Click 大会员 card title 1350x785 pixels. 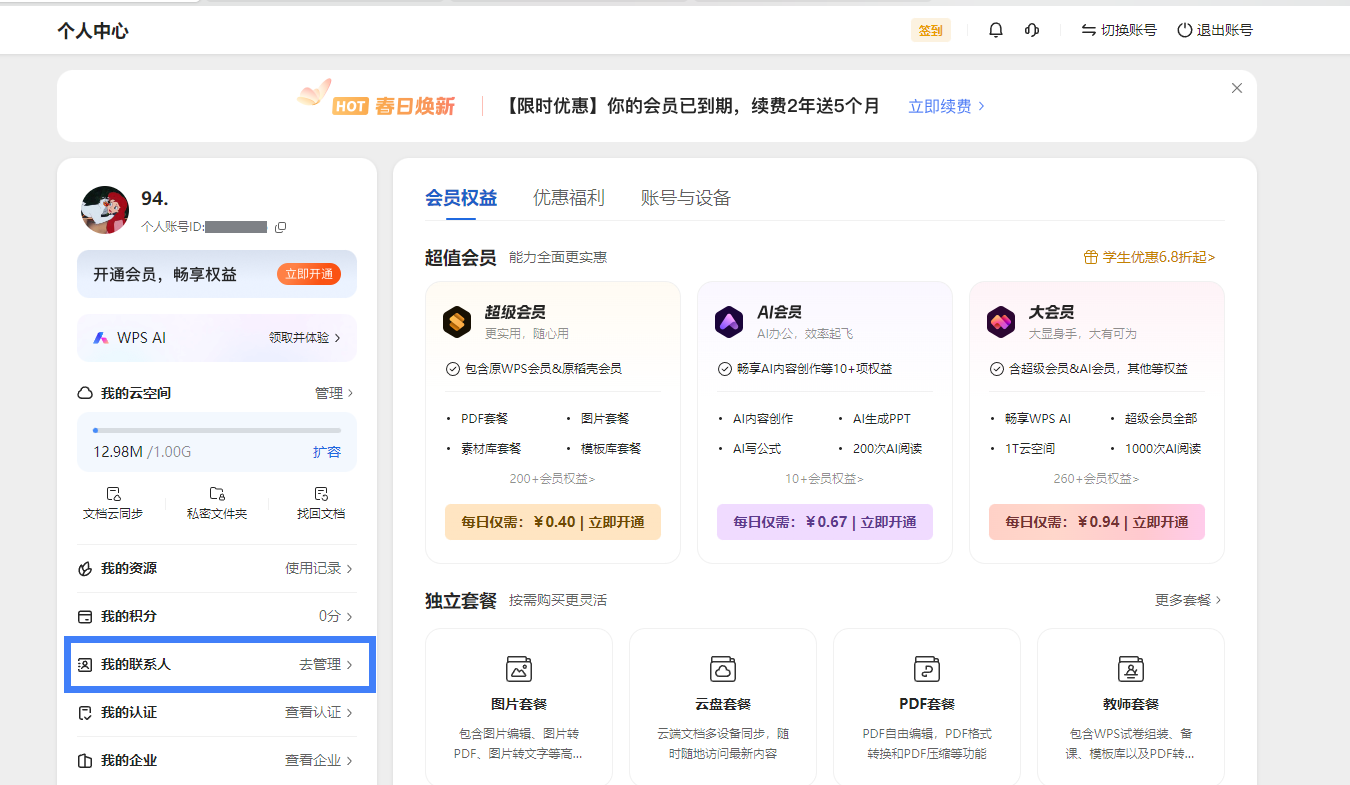pos(1052,312)
